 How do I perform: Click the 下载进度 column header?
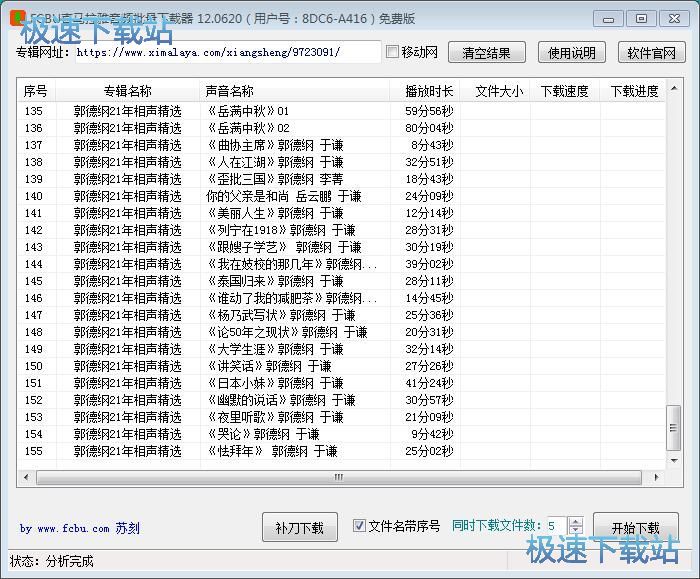(x=634, y=92)
